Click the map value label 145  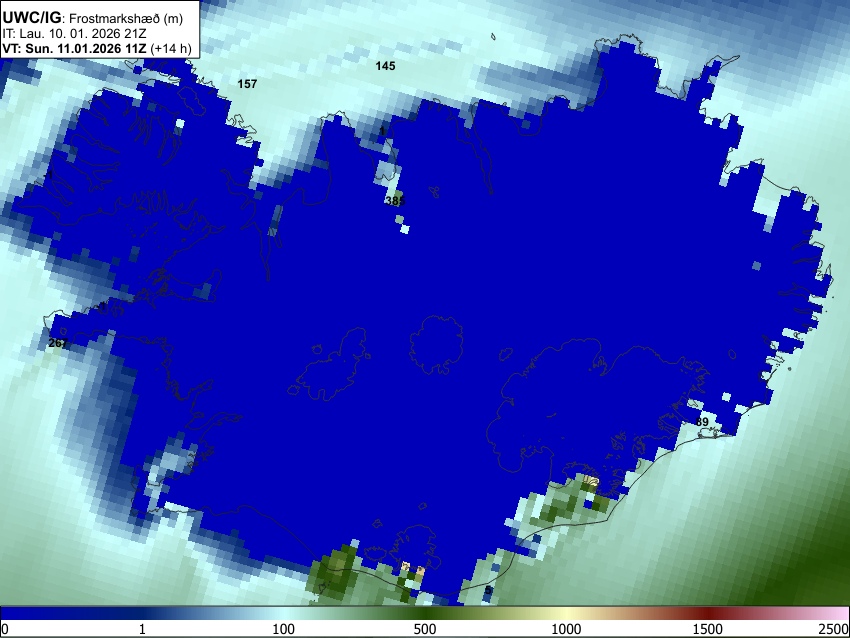[385, 66]
